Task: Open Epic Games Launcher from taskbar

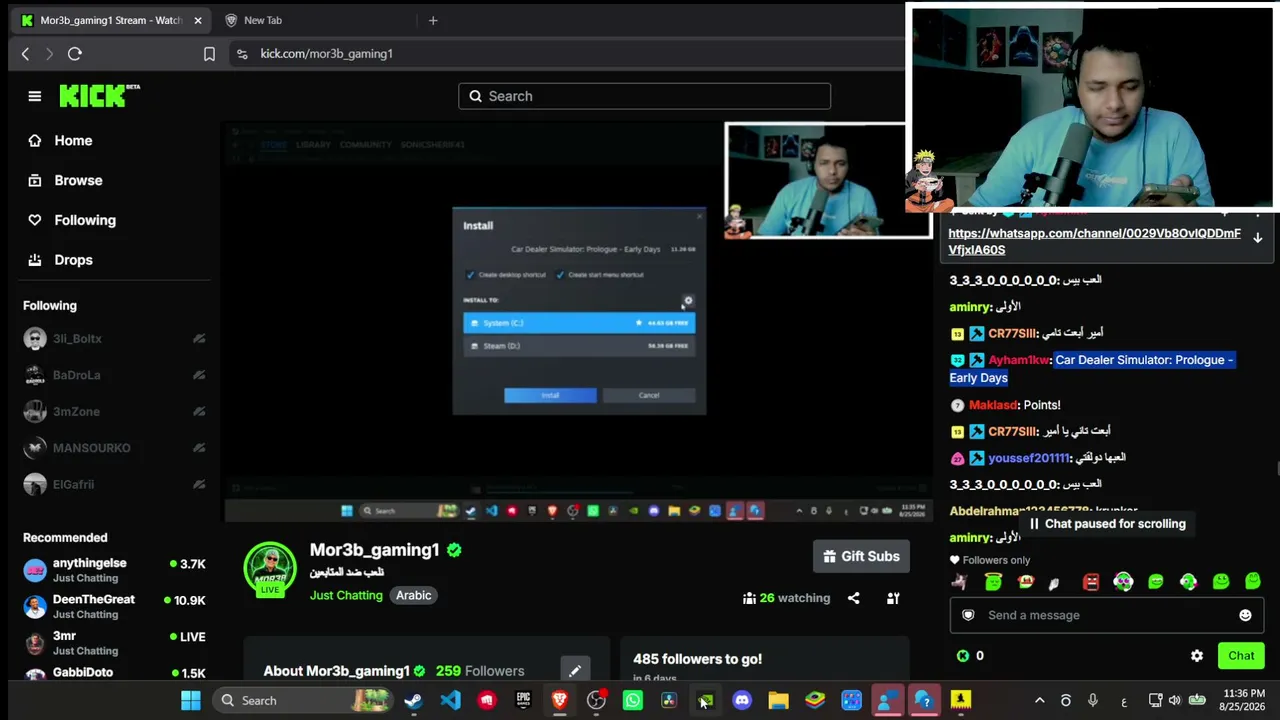Action: click(x=523, y=701)
